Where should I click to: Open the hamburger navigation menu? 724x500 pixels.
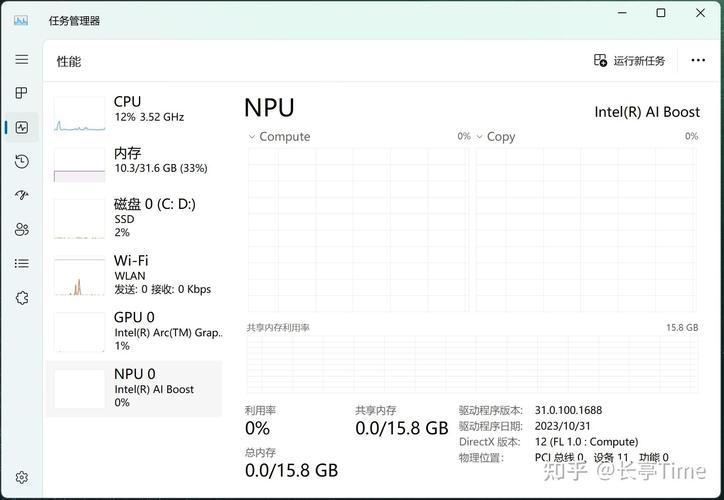tap(22, 59)
